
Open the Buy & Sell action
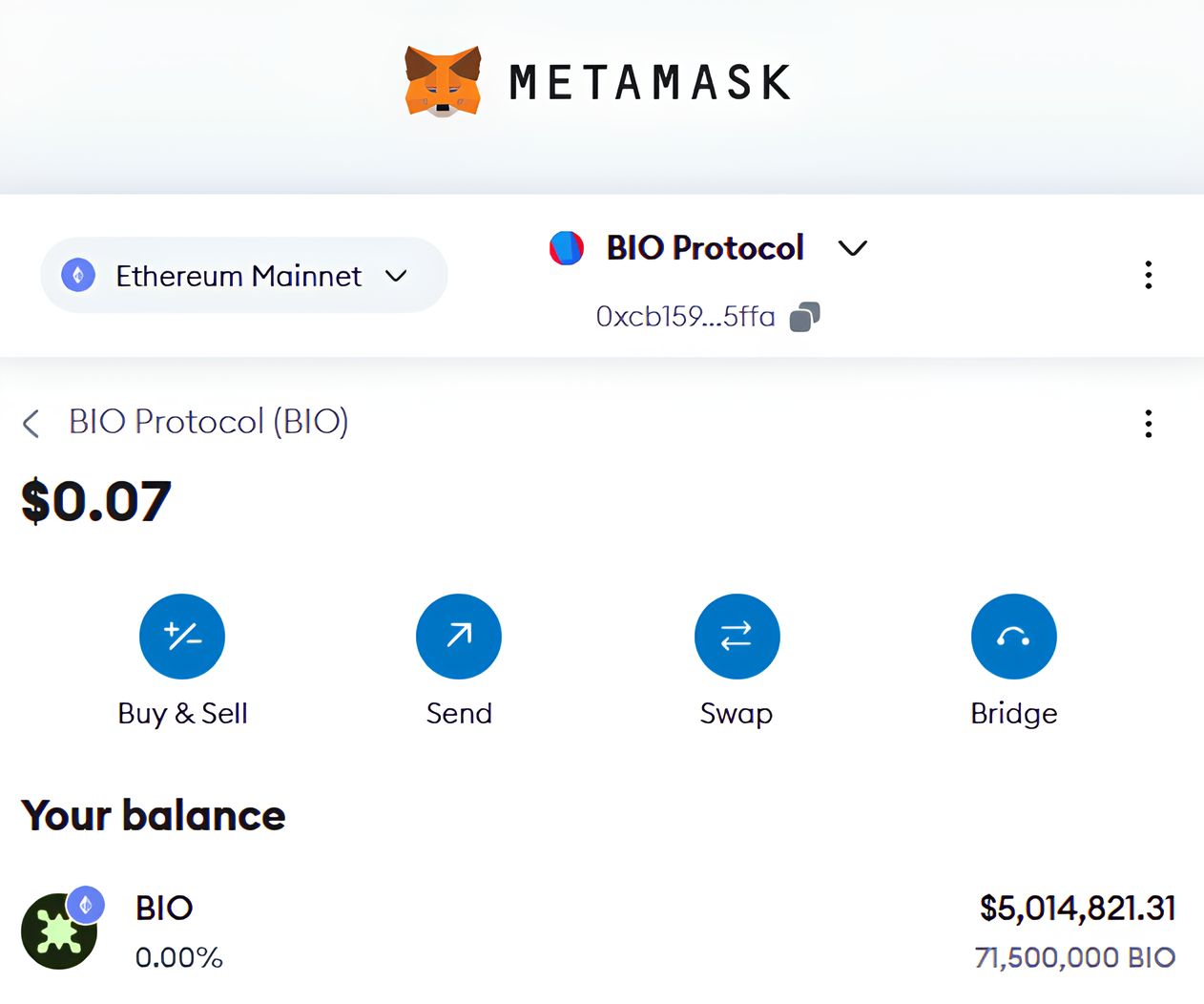click(182, 637)
